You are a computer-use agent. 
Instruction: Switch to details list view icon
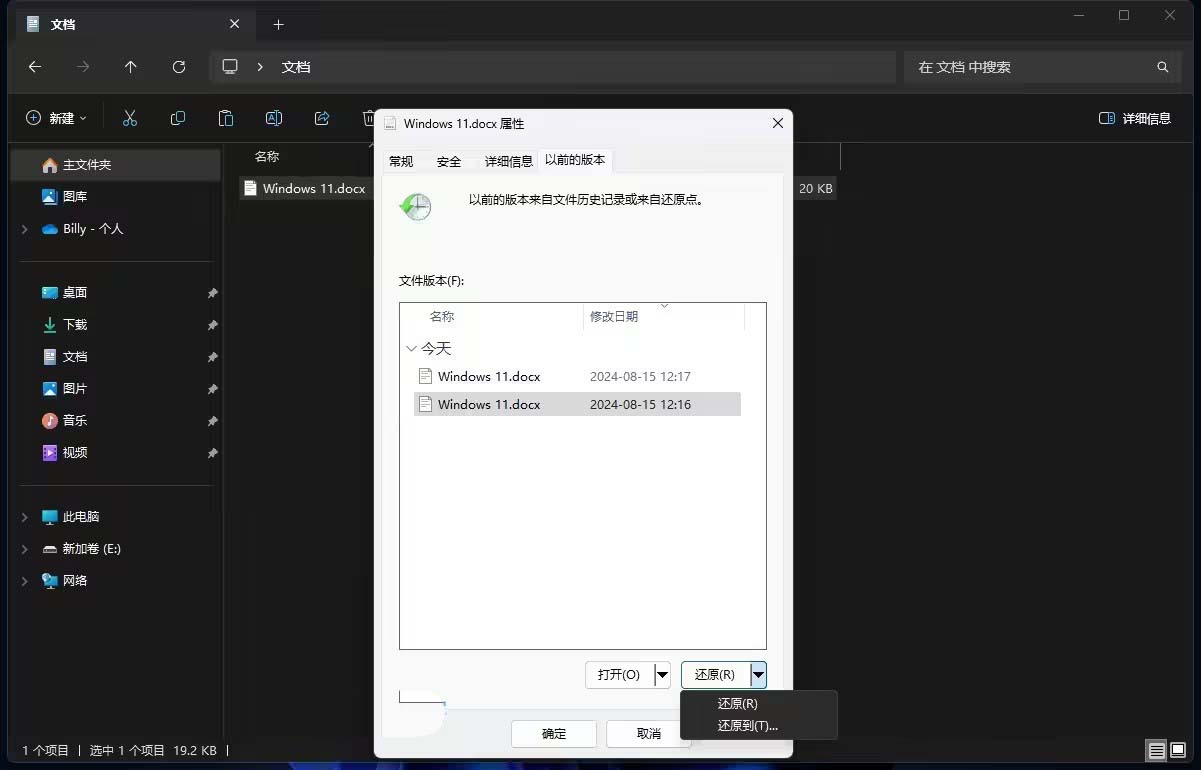(1156, 750)
